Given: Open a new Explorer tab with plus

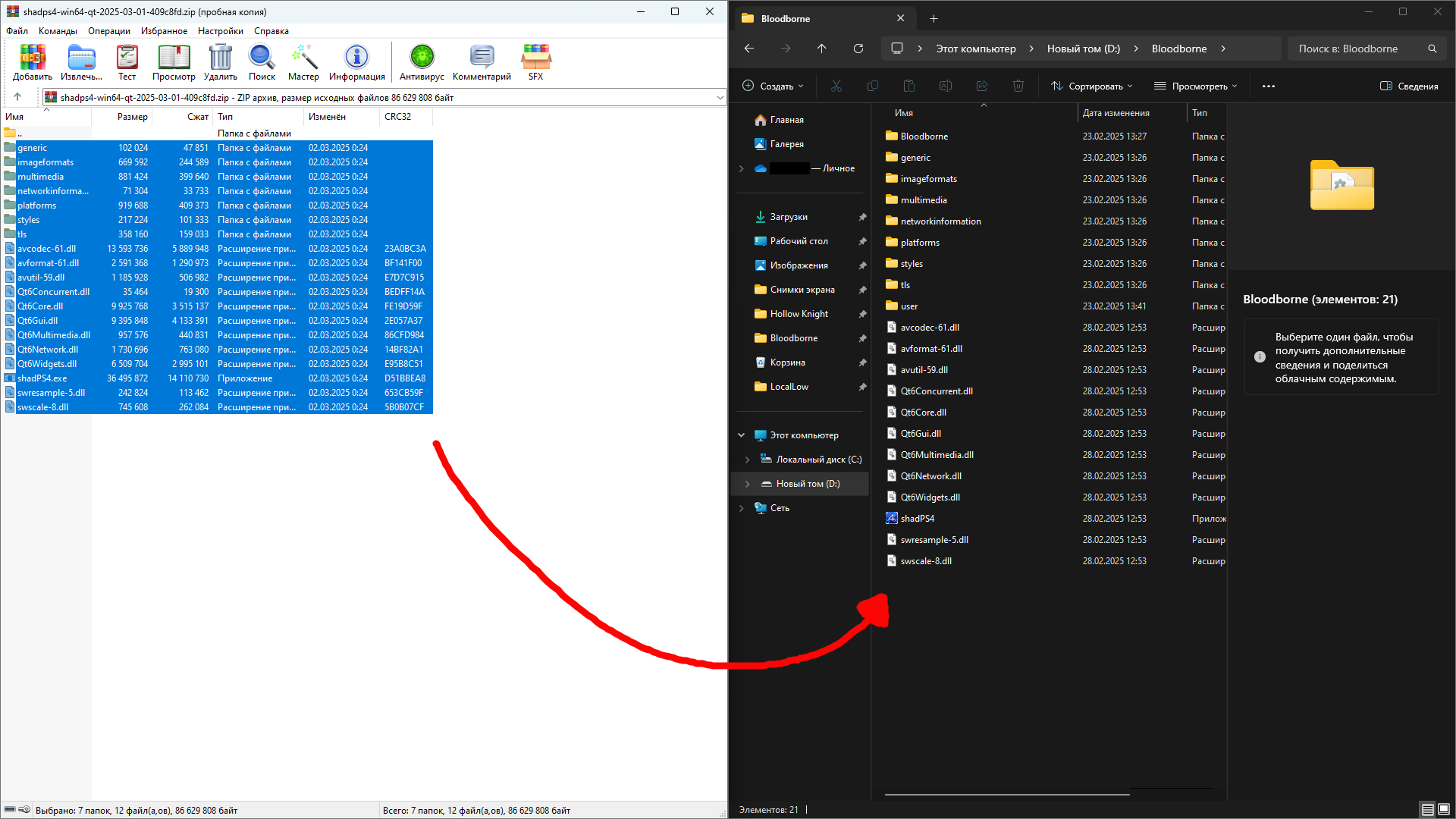Looking at the screenshot, I should [x=934, y=18].
